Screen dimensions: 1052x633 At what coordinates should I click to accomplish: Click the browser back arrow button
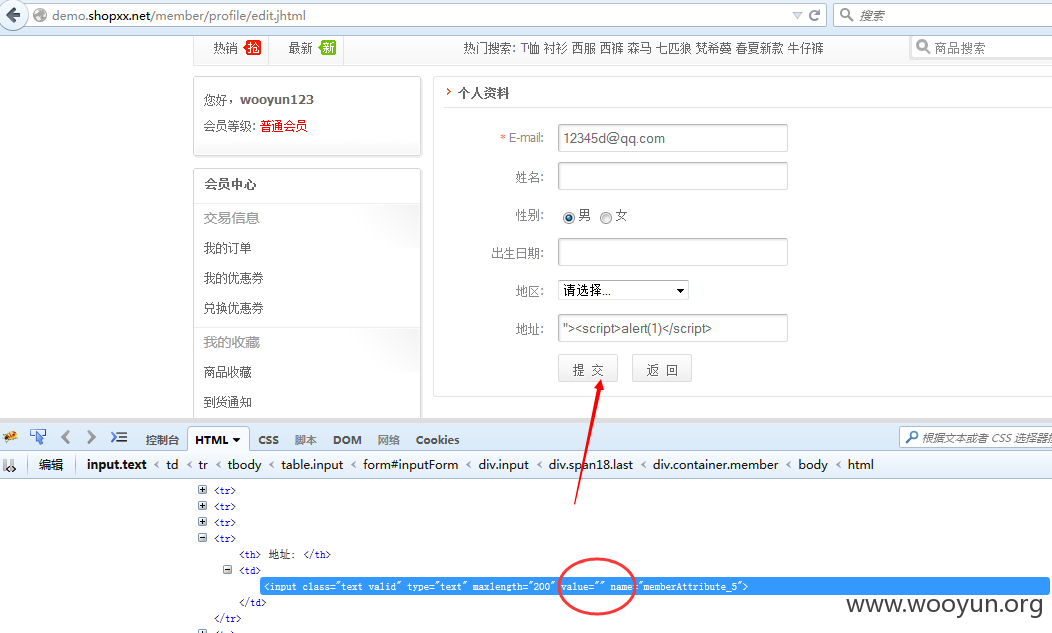13,15
